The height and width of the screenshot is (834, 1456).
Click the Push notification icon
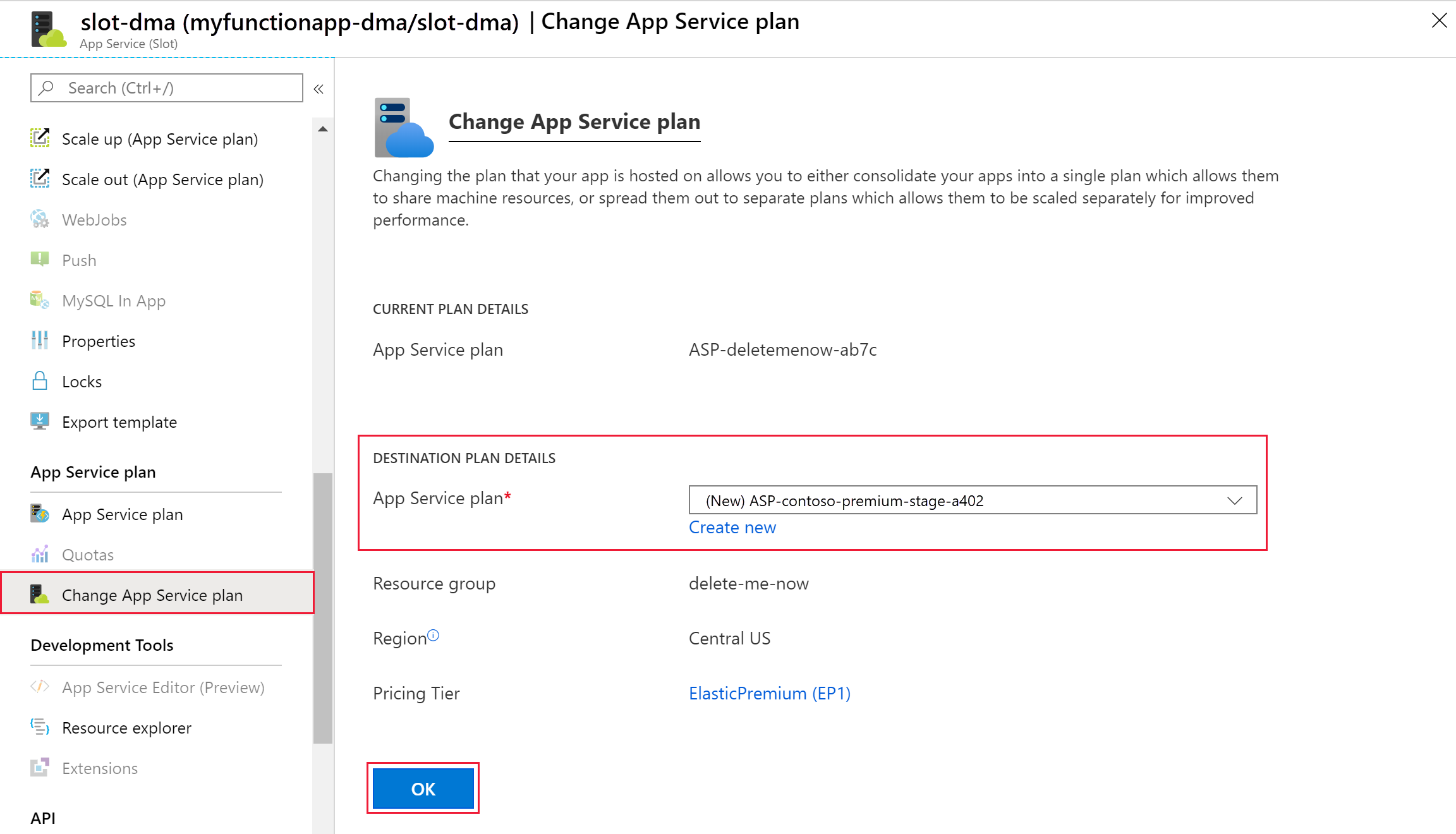(x=39, y=260)
